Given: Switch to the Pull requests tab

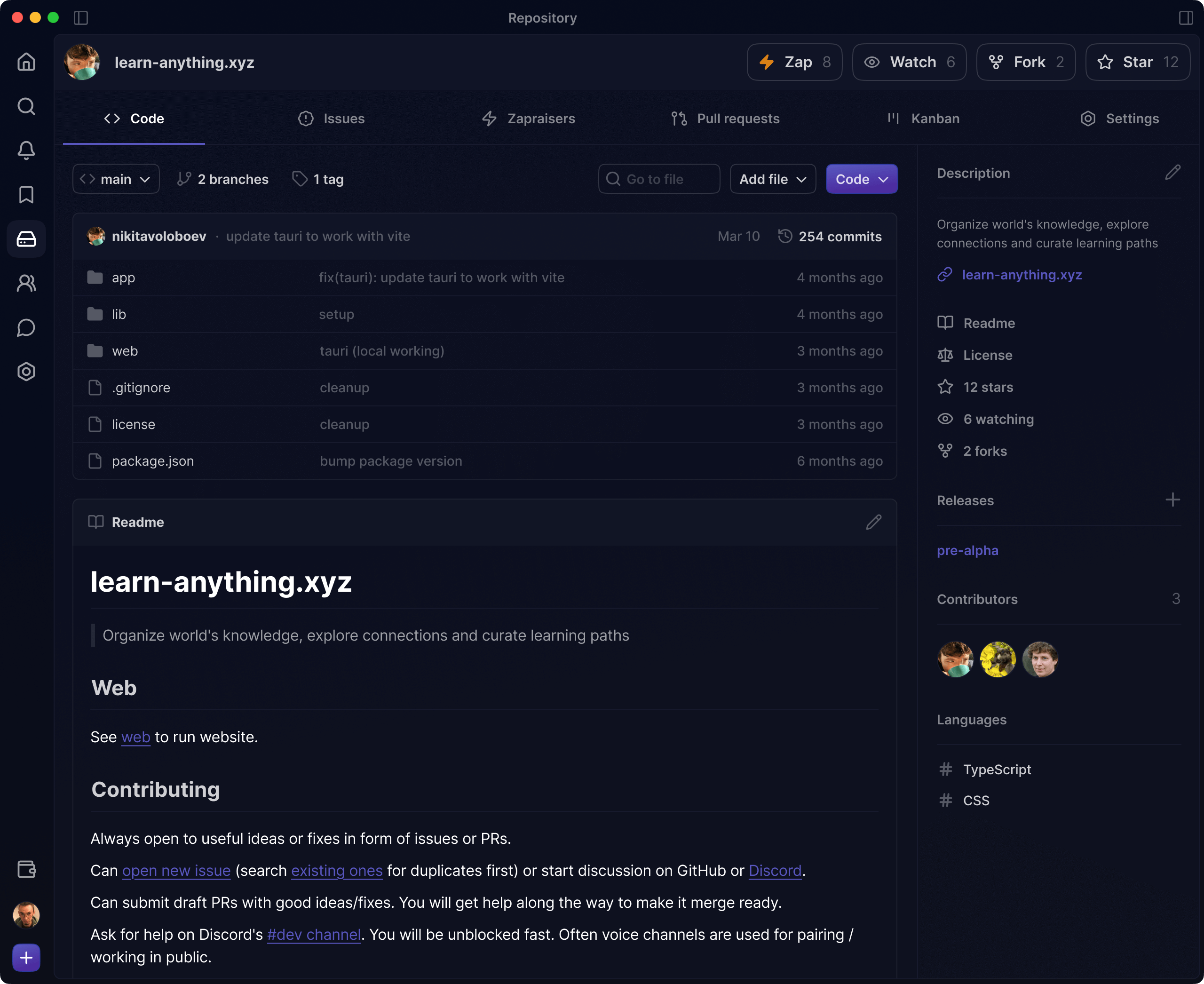Looking at the screenshot, I should 725,119.
